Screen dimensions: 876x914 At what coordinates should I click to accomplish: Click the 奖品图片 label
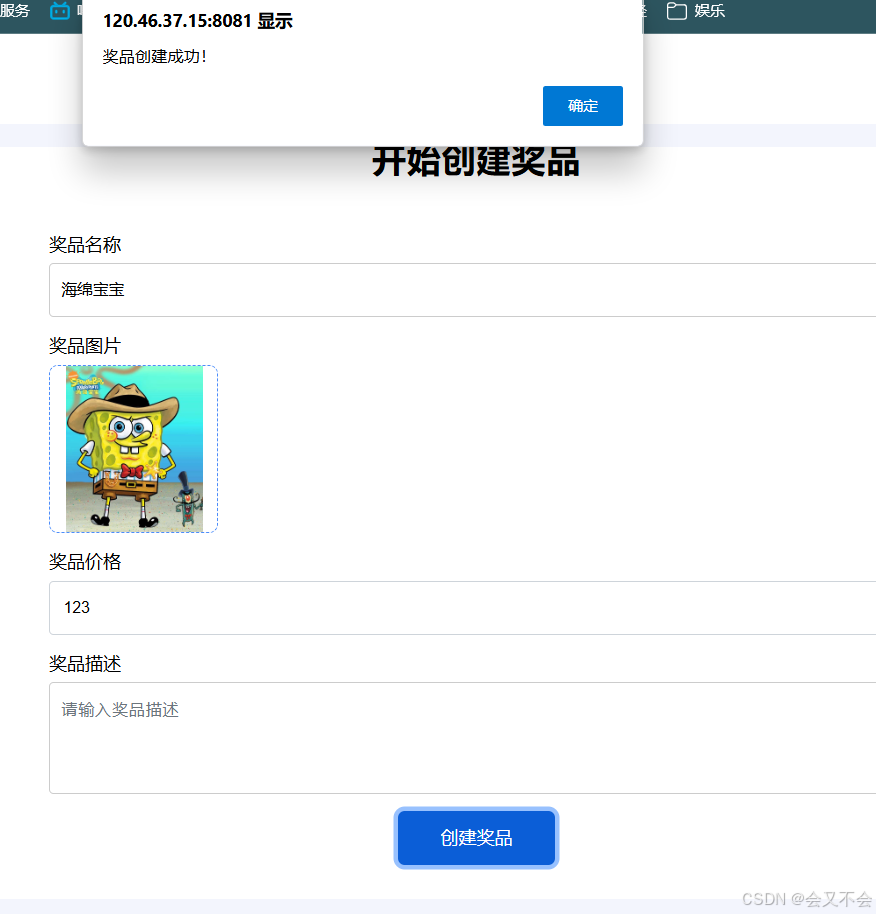85,346
